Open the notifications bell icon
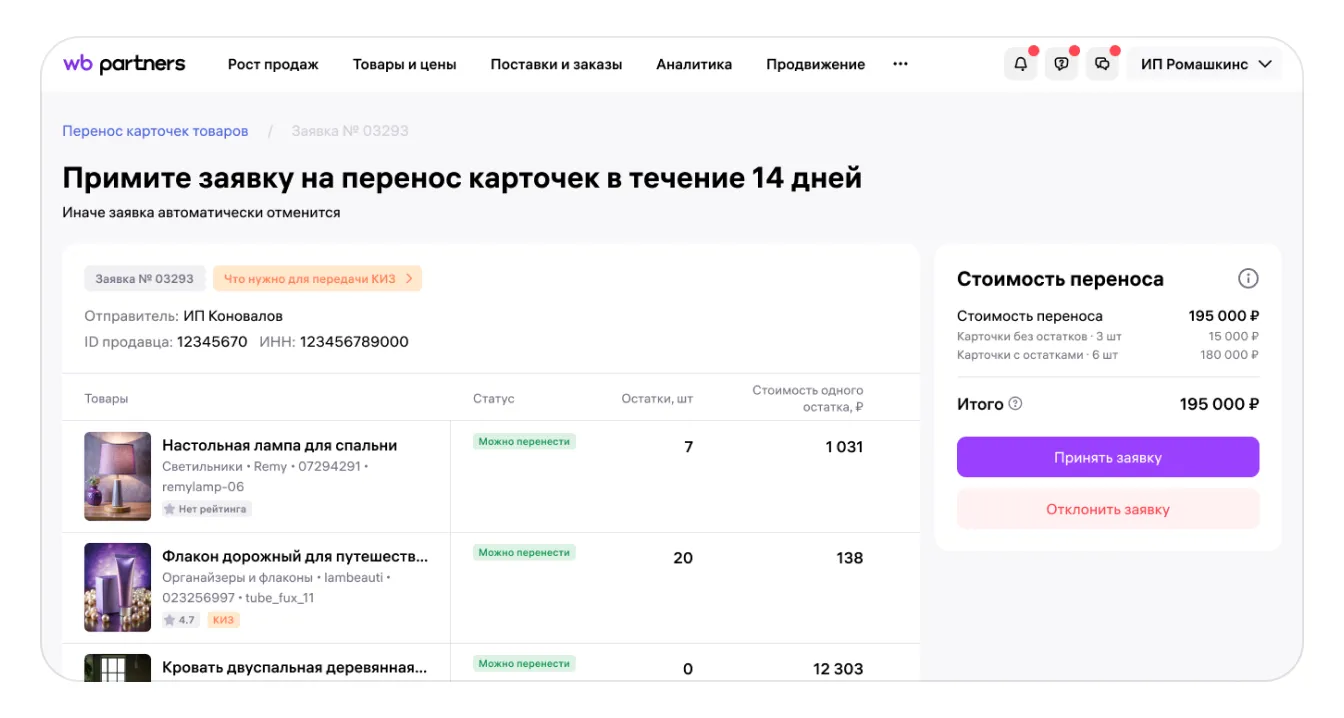Screen dimensions: 1344x718 coord(1020,64)
